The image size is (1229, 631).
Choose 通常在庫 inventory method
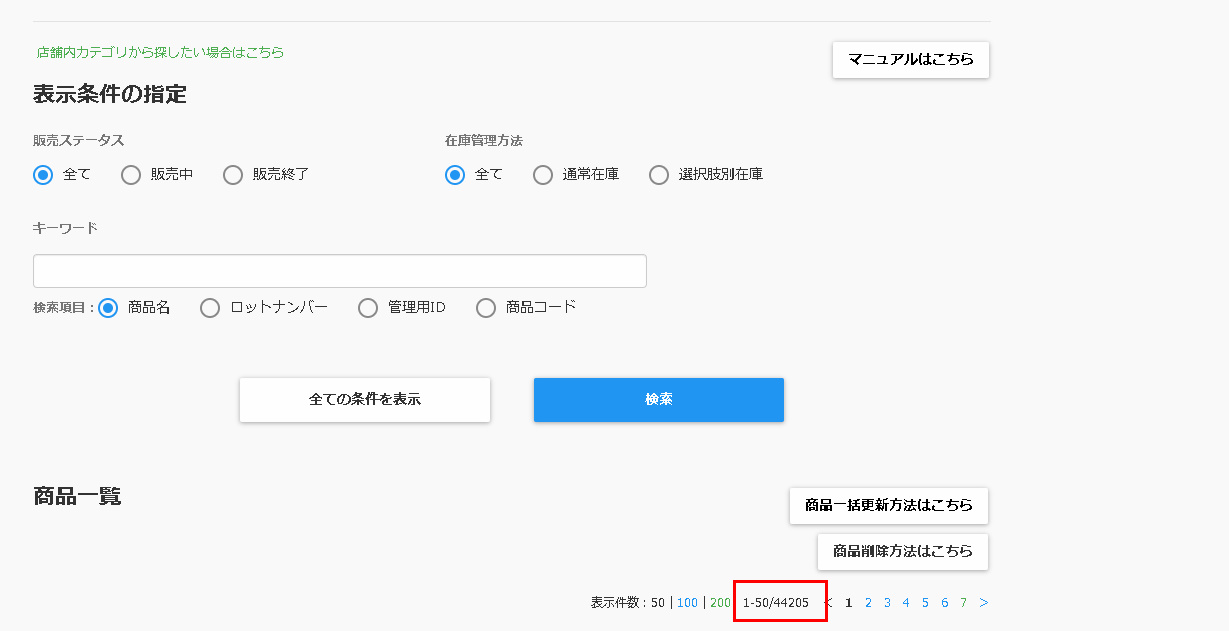click(x=543, y=175)
